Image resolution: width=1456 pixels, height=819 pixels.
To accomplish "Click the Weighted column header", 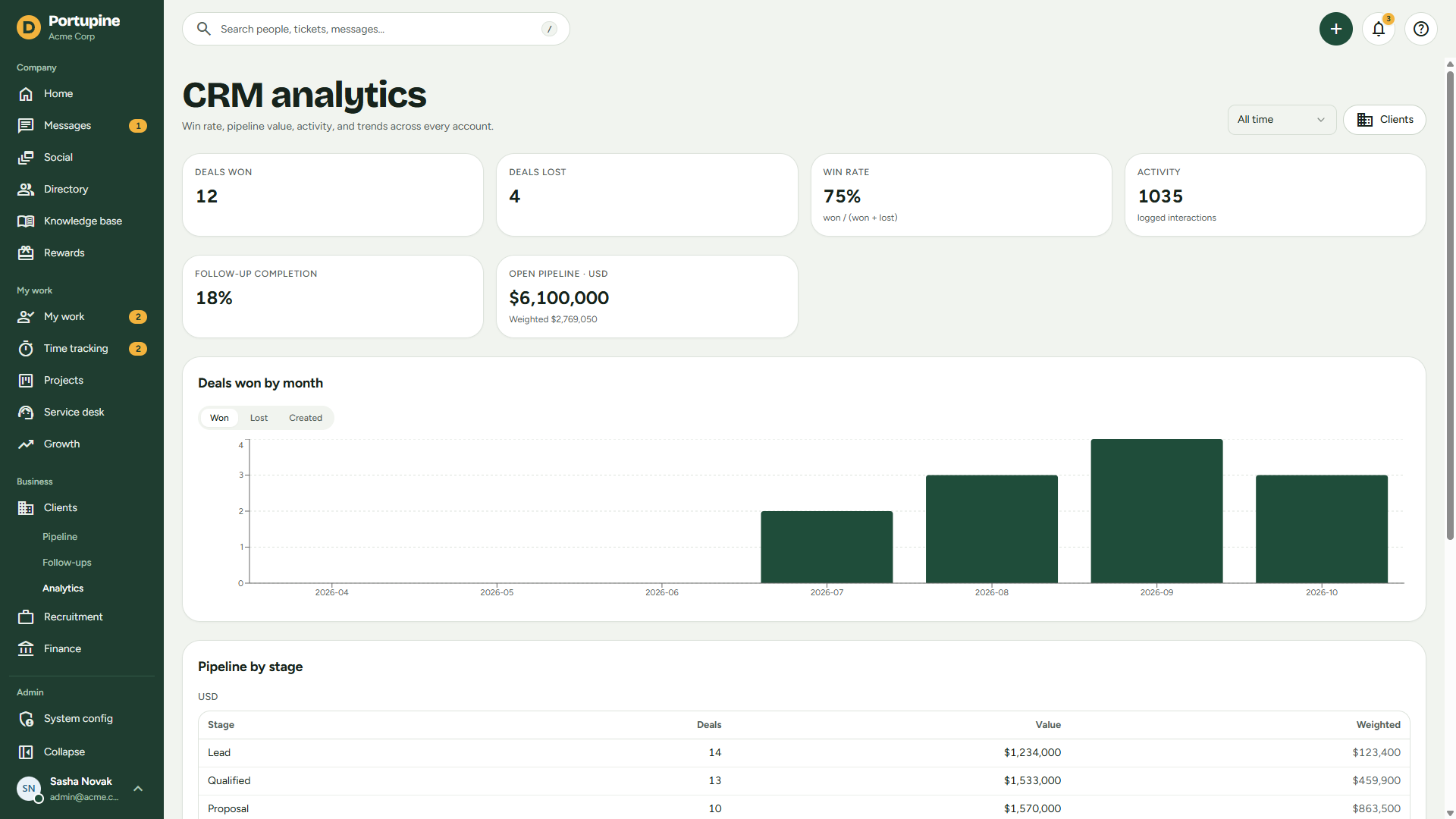I will click(x=1378, y=725).
